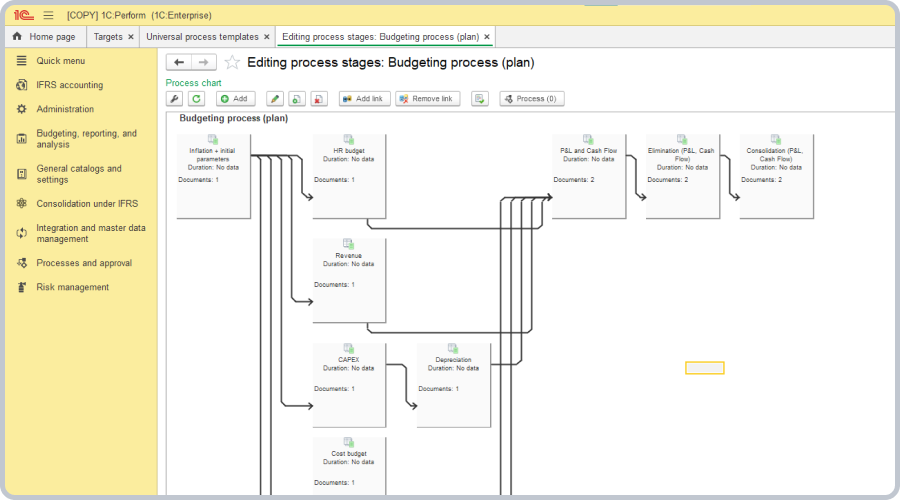Open Risk management section
The image size is (900, 500).
[x=72, y=287]
